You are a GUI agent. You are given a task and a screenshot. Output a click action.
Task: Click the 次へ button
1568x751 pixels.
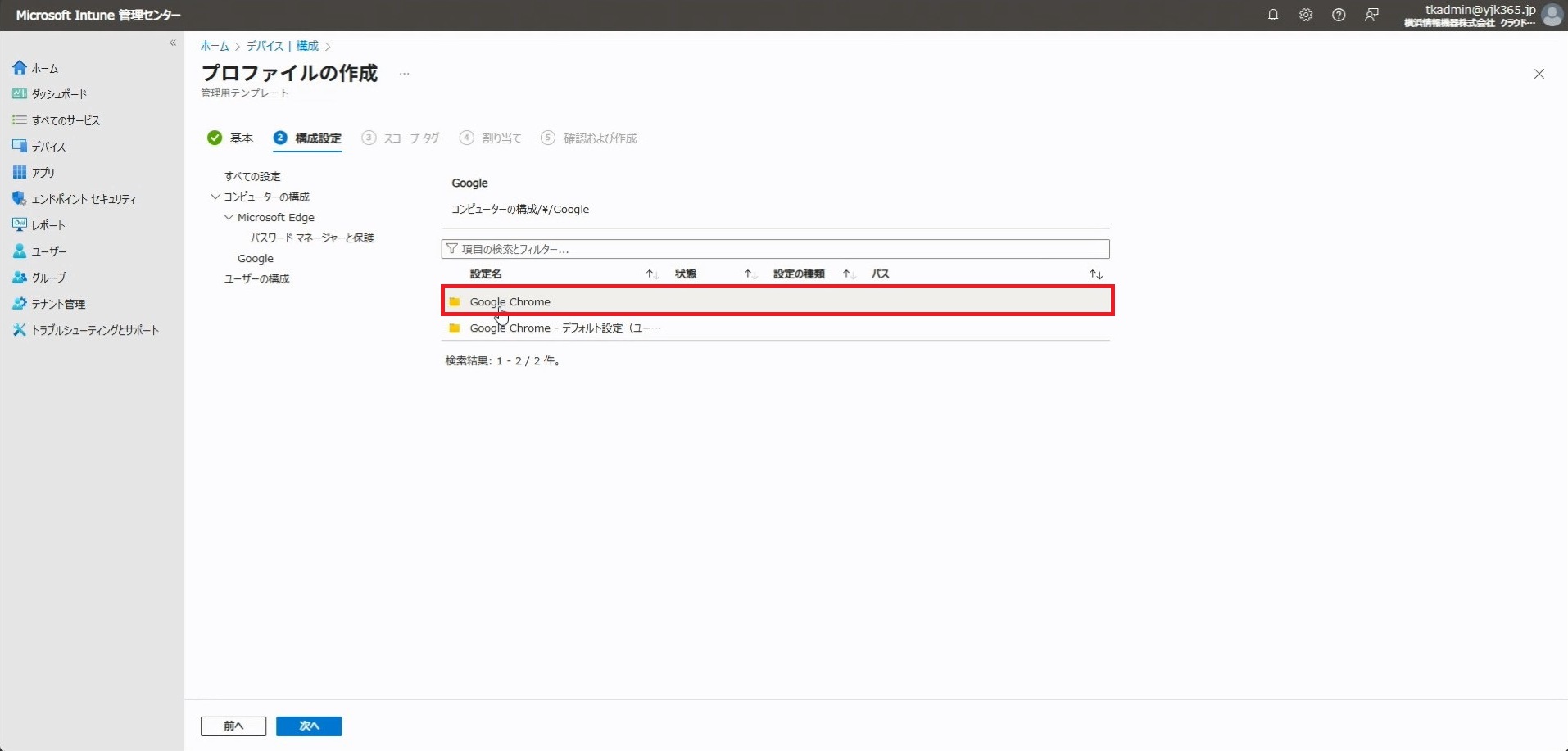[x=309, y=726]
